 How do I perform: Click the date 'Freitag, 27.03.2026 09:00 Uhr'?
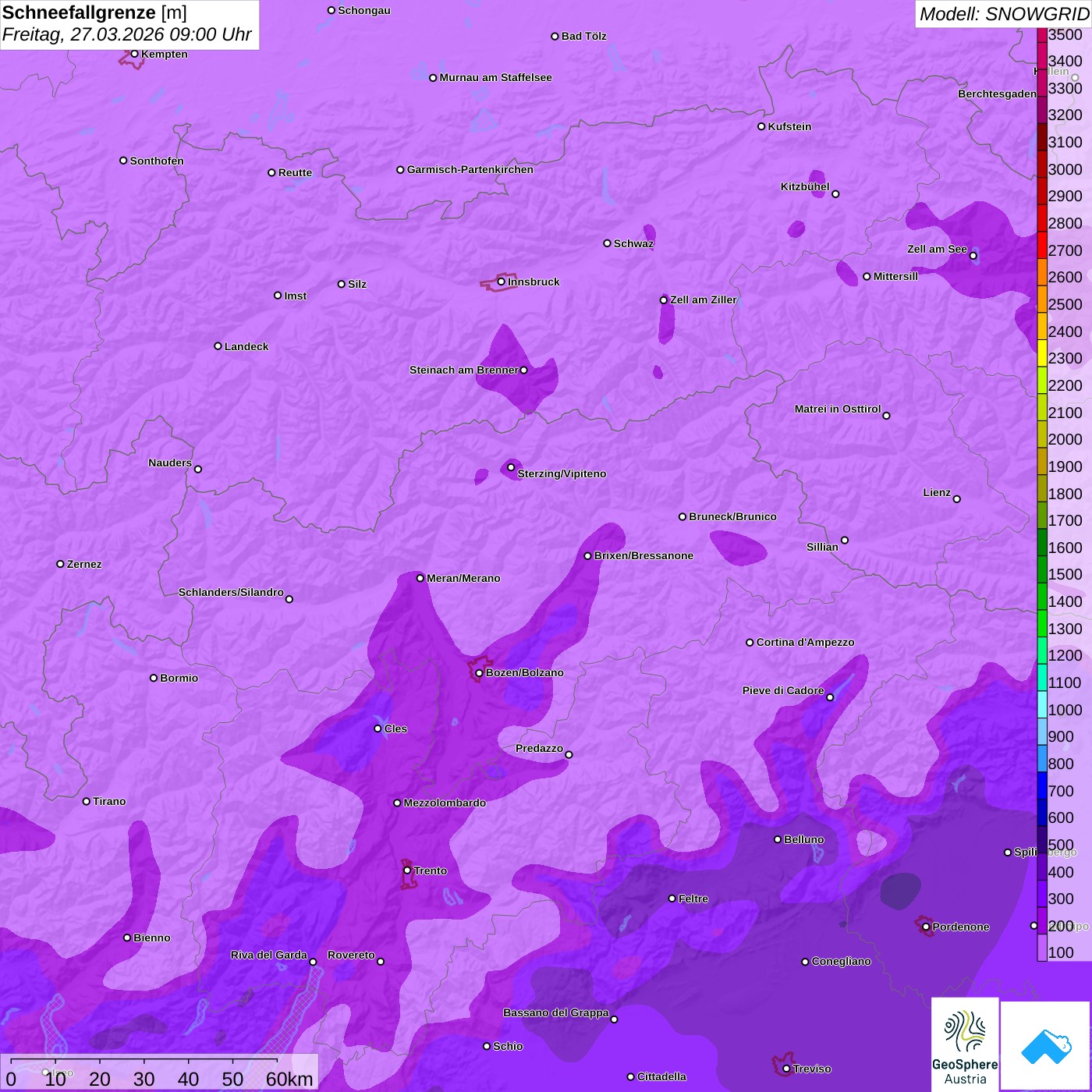127,35
